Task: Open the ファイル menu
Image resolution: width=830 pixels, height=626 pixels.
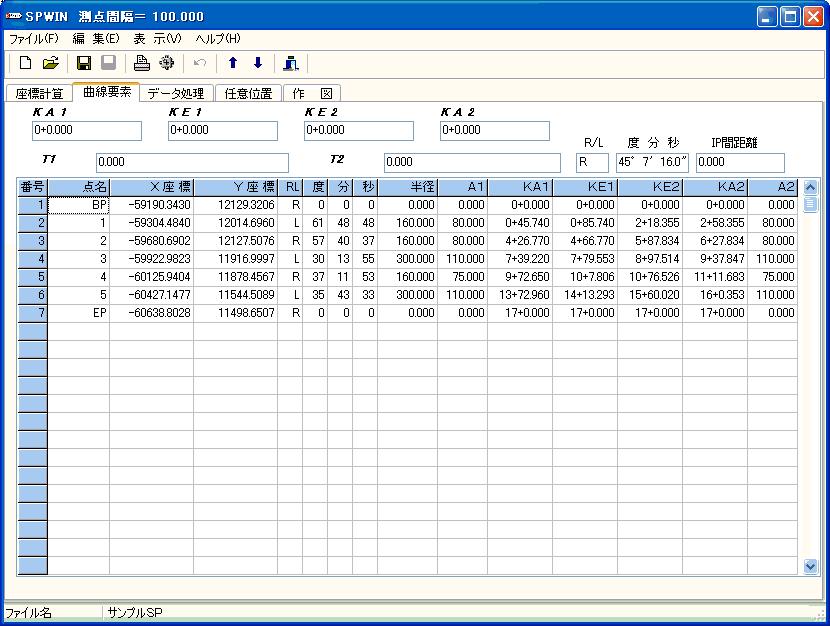Action: tap(32, 38)
